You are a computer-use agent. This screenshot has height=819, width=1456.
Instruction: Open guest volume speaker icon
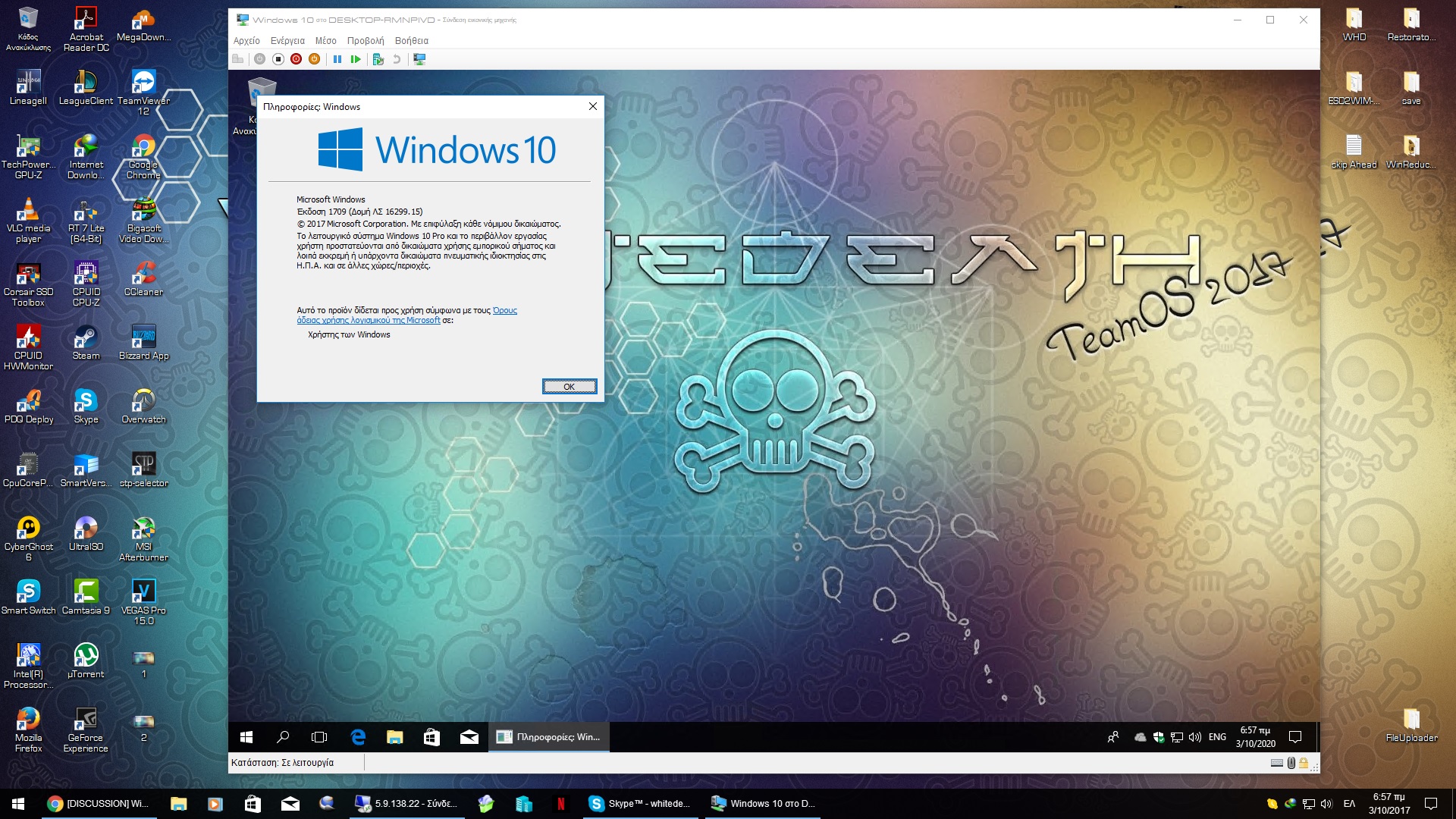click(1195, 737)
